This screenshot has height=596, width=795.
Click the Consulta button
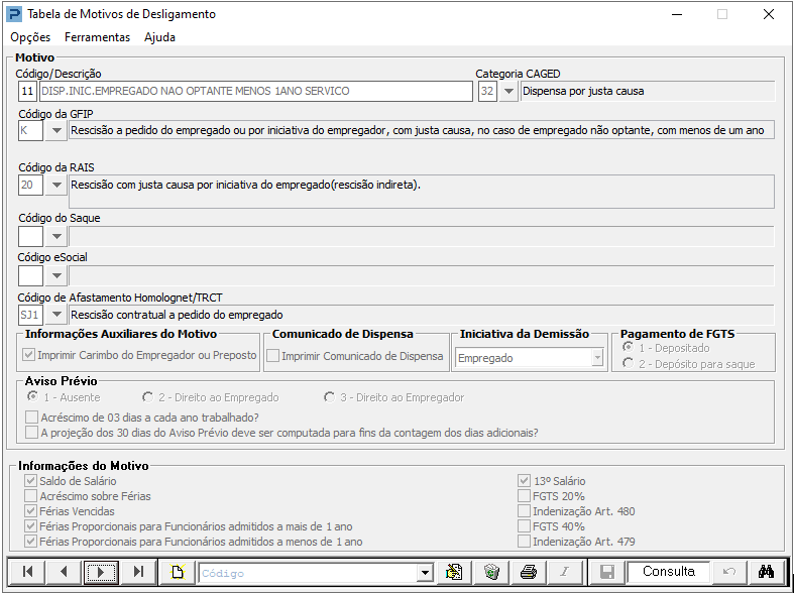tap(668, 572)
